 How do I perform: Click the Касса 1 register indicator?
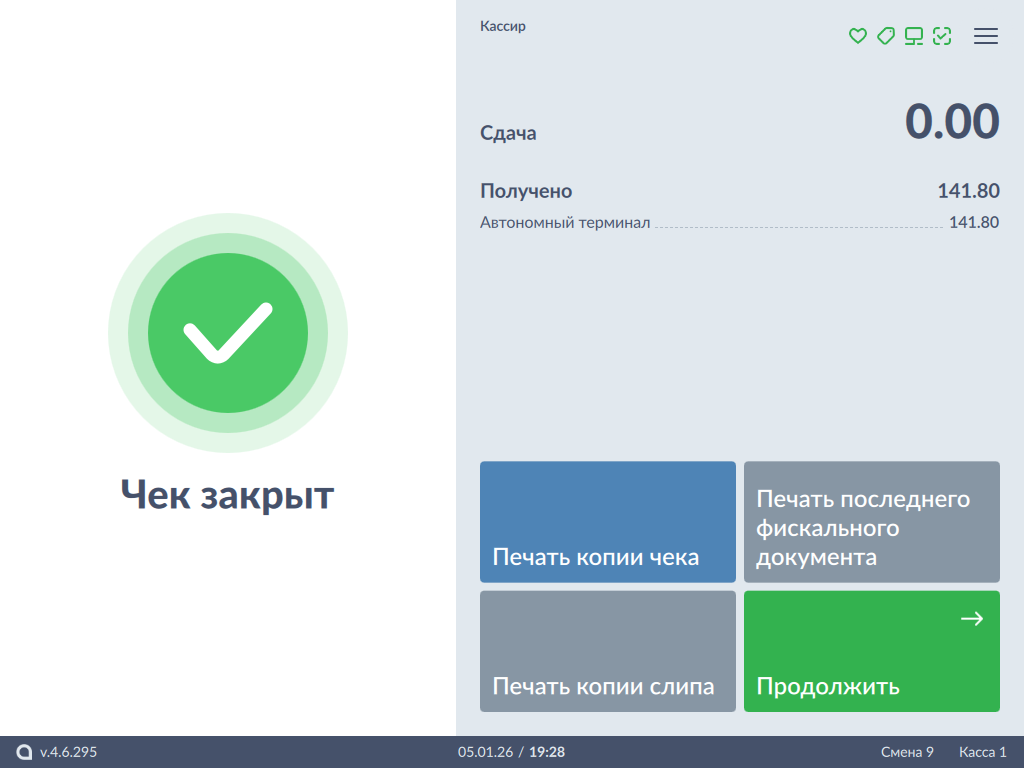(x=982, y=752)
